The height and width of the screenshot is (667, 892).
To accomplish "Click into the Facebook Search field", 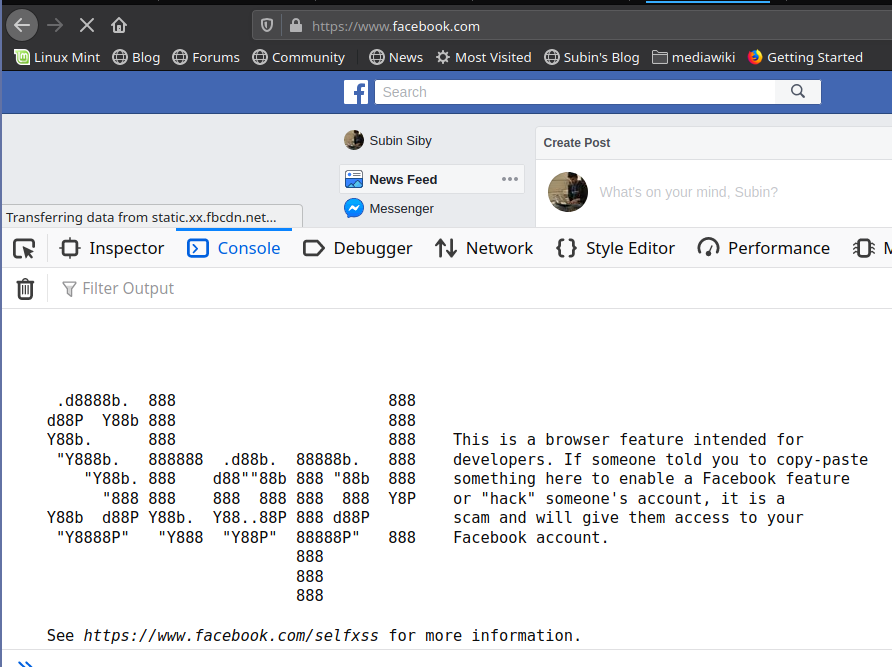I will (x=575, y=92).
